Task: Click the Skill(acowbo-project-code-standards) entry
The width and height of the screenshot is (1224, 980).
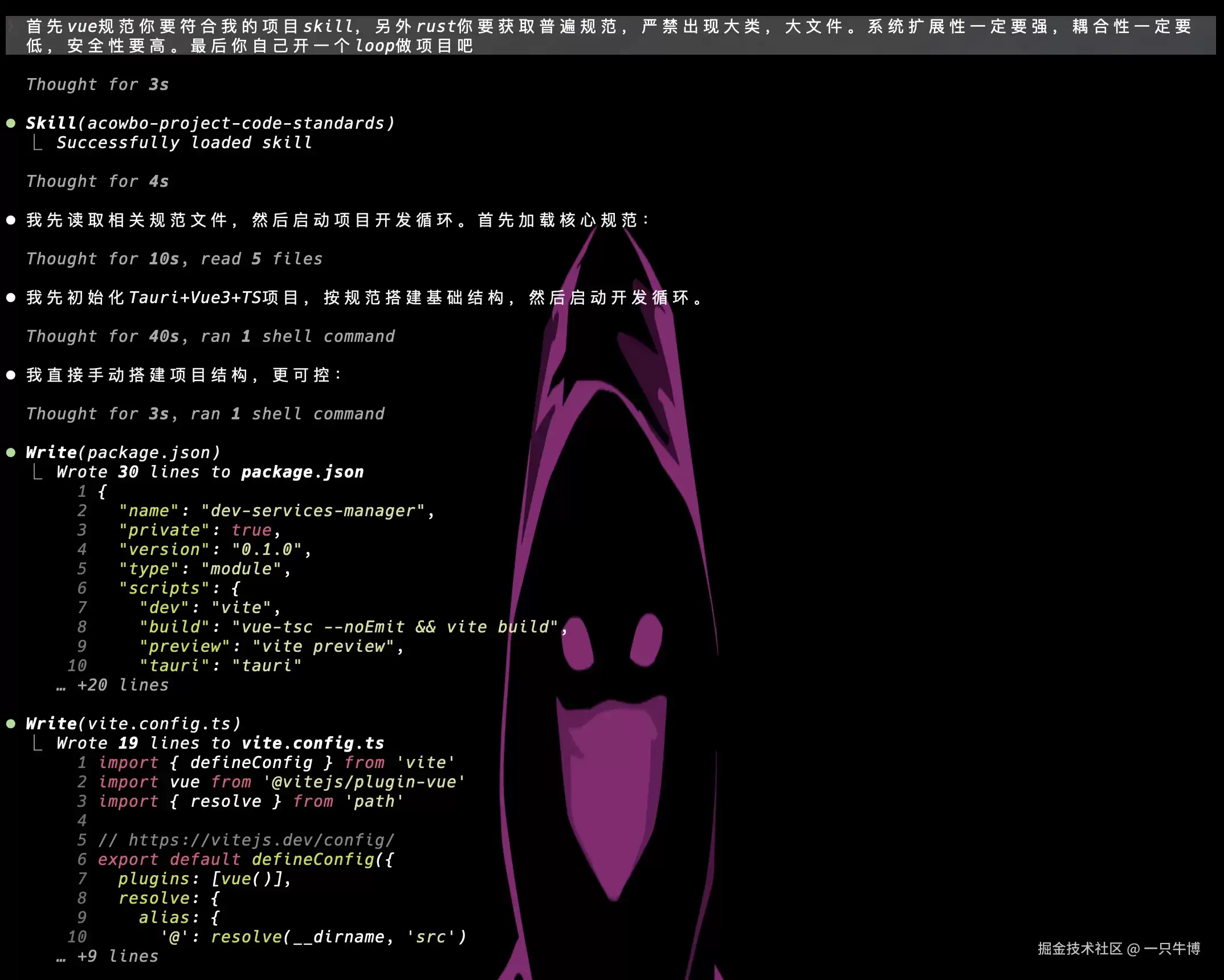Action: pyautogui.click(x=210, y=123)
